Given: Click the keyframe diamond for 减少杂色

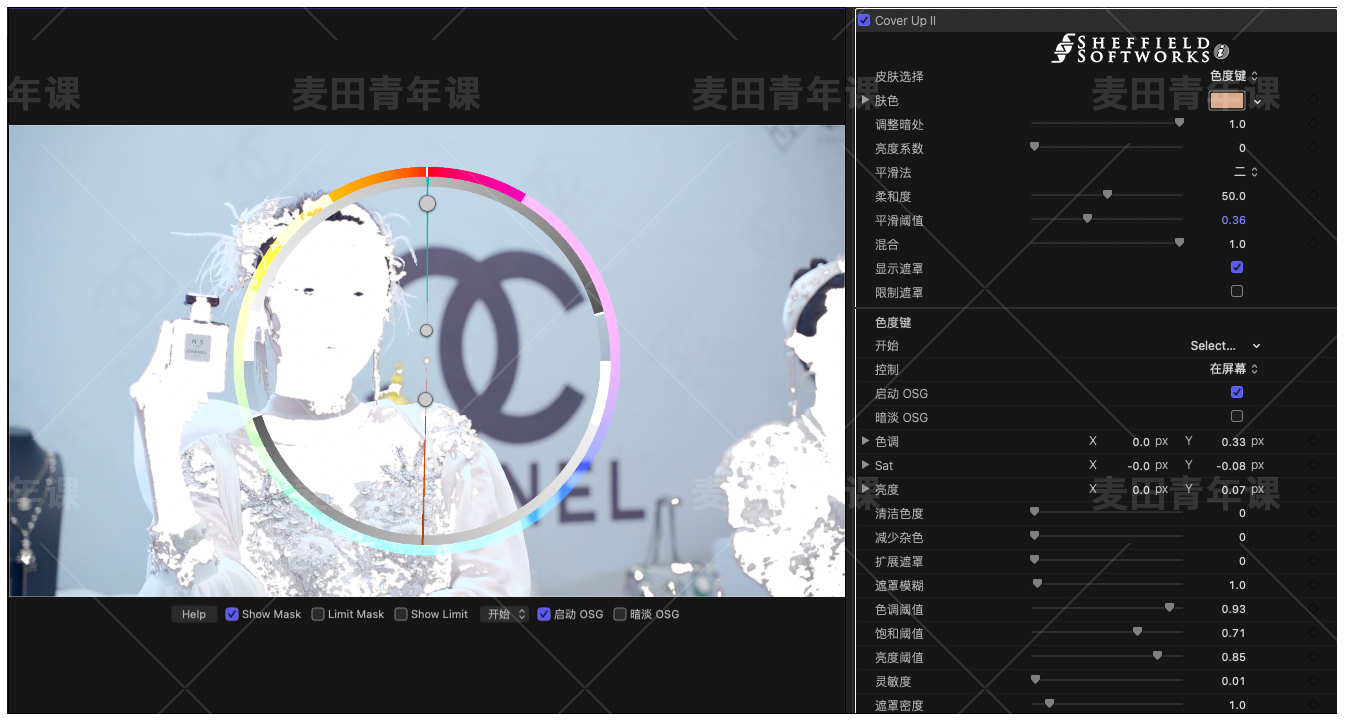Looking at the screenshot, I should pos(1313,537).
